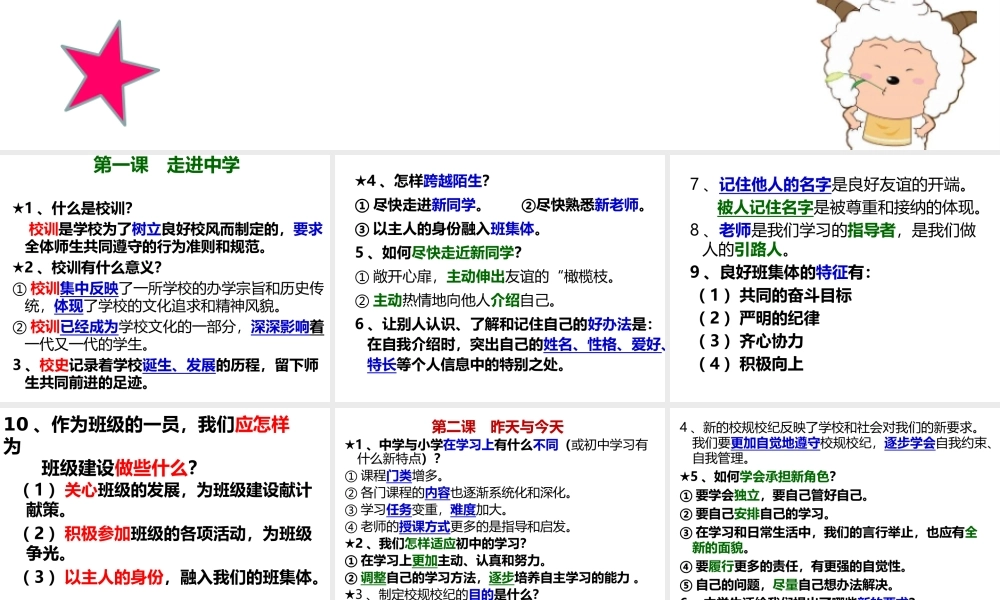Click "②主动热情地向他人介绍自己。"

[x=457, y=300]
